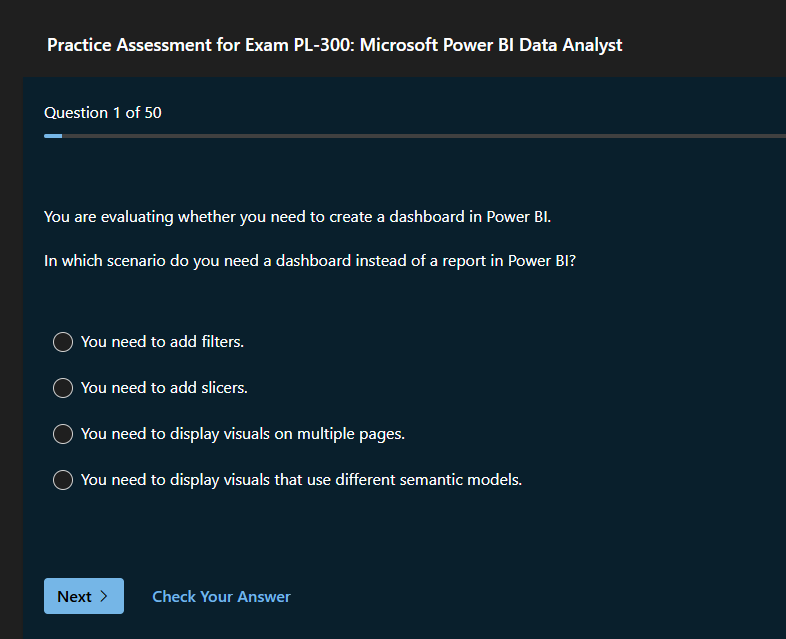Click the Next button
The height and width of the screenshot is (639, 786).
84,596
